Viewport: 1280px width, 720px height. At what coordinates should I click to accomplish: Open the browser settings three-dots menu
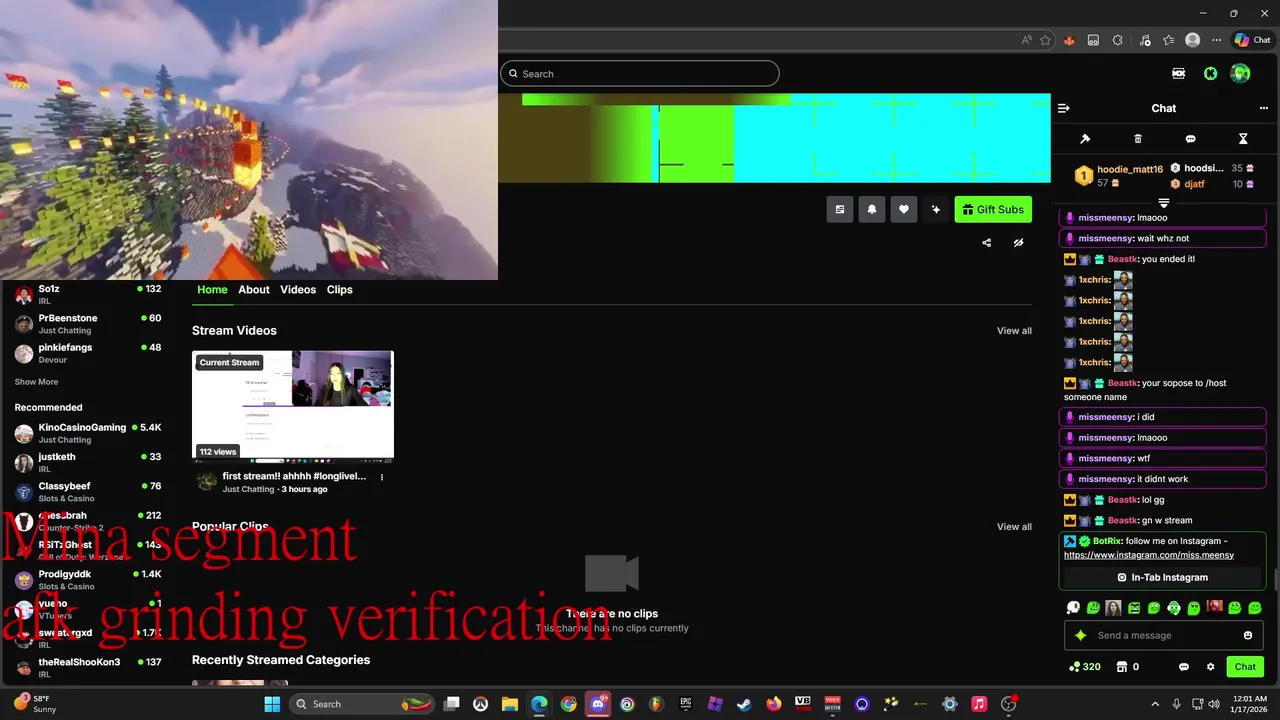[x=1217, y=40]
